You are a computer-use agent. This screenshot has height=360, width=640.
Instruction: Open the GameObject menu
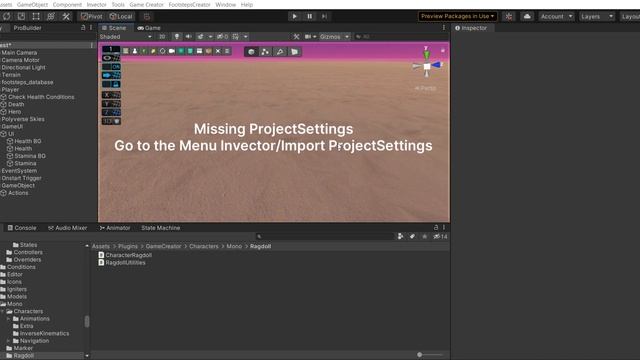[32, 4]
